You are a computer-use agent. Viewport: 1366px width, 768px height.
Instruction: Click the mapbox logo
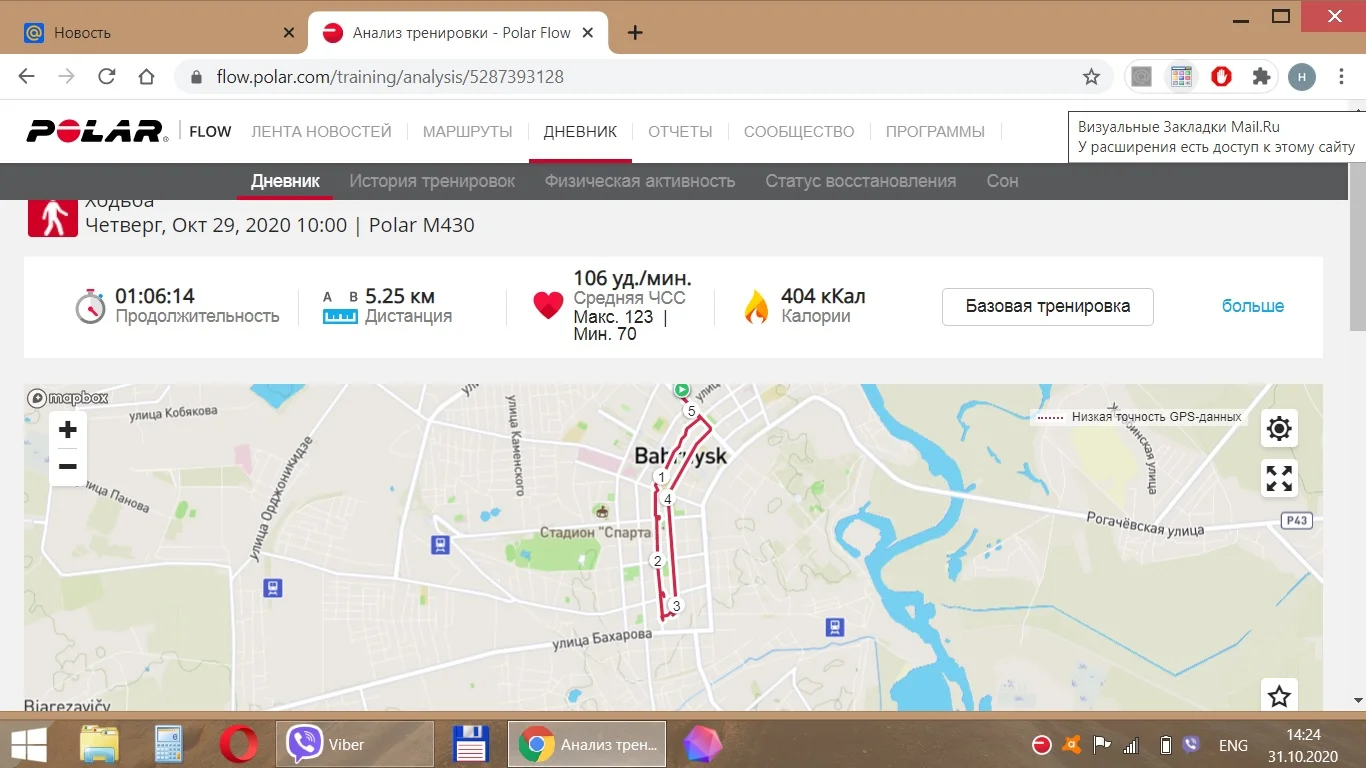(x=68, y=398)
